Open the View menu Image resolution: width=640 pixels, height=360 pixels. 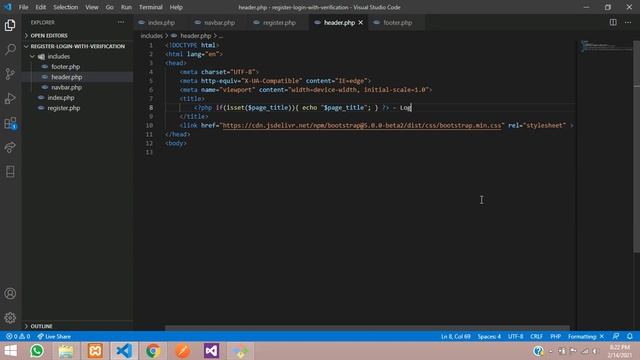click(x=92, y=7)
